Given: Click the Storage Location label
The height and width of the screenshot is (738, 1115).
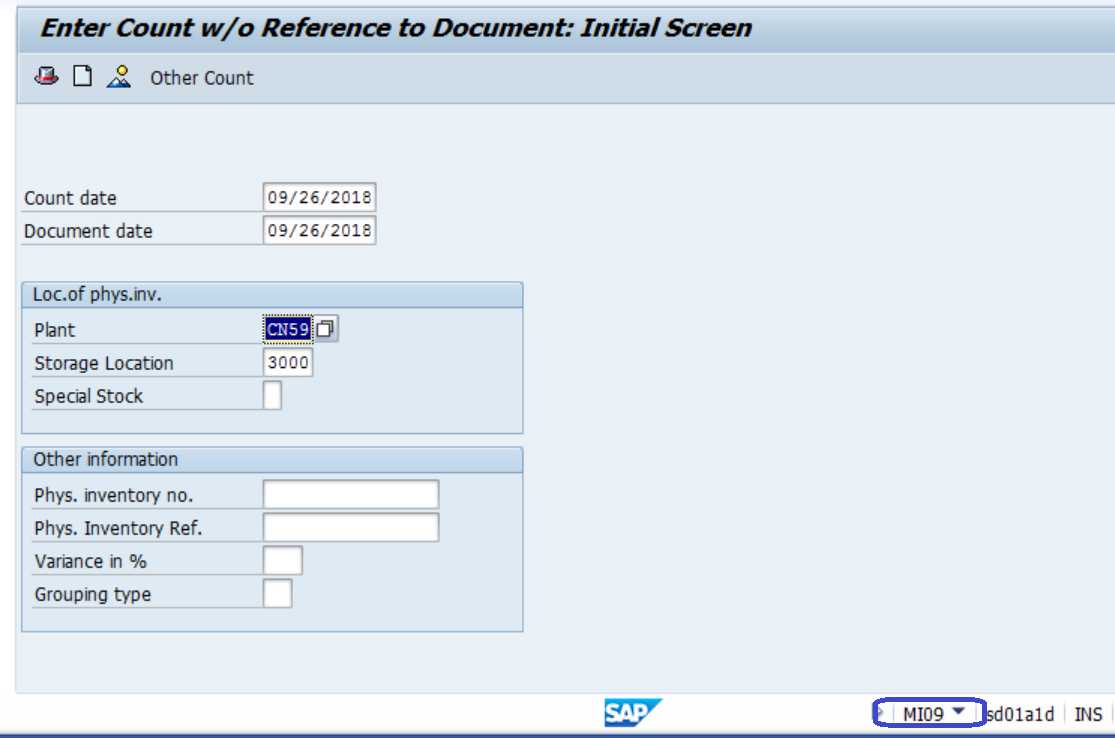Looking at the screenshot, I should pyautogui.click(x=104, y=363).
